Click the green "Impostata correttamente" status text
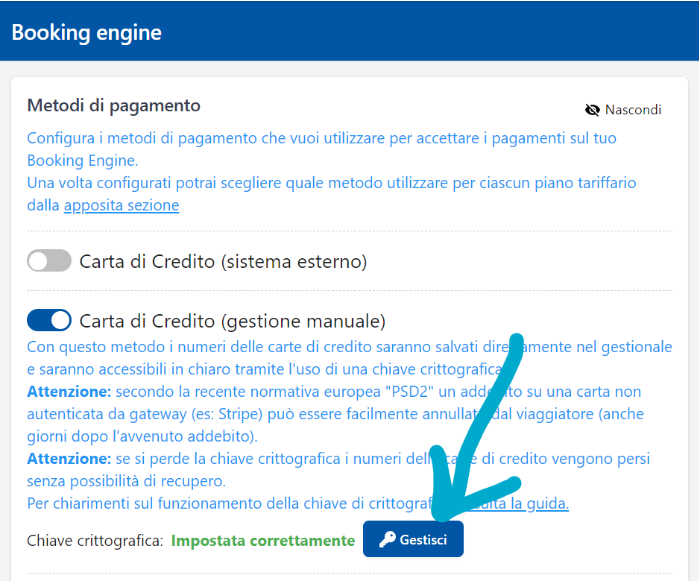The height and width of the screenshot is (583, 699). [263, 540]
